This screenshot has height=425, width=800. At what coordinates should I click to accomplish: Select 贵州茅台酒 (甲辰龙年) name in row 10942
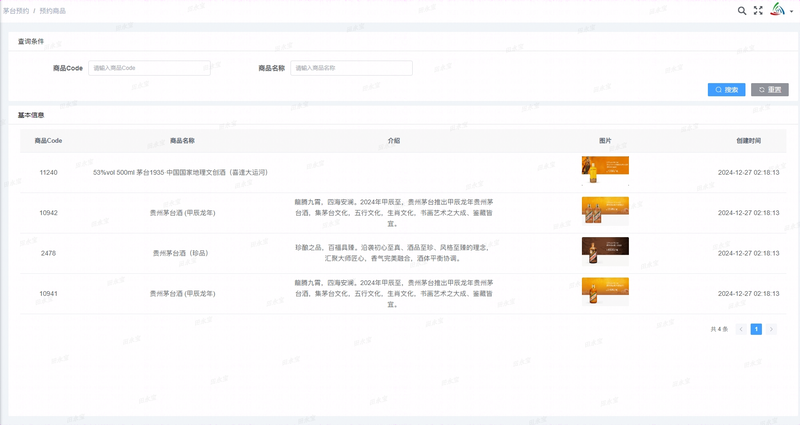[x=182, y=213]
